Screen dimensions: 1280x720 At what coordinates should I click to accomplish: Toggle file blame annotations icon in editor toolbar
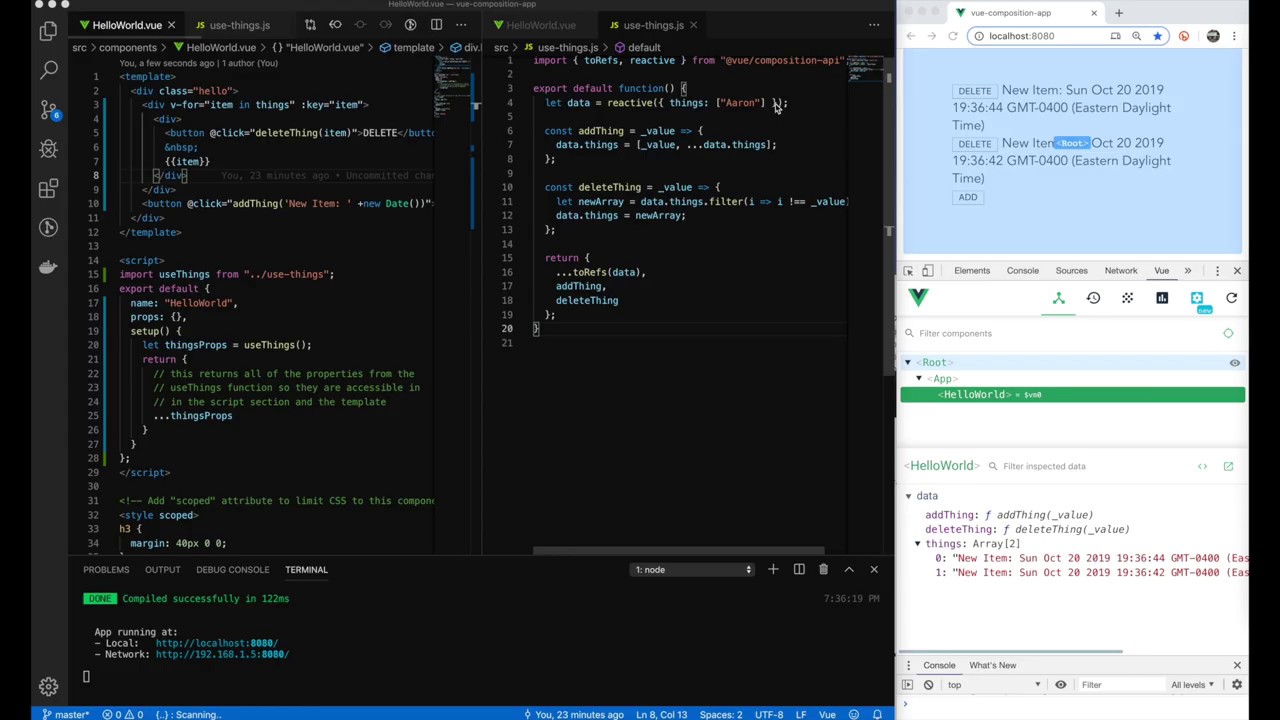click(x=410, y=24)
